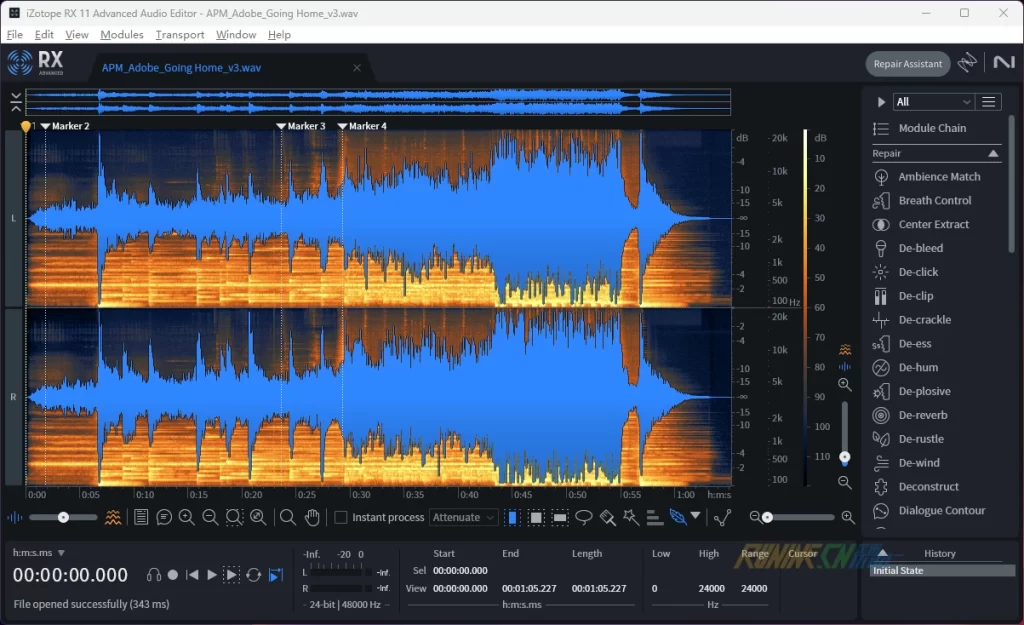Collapse the Repair category section

click(993, 154)
